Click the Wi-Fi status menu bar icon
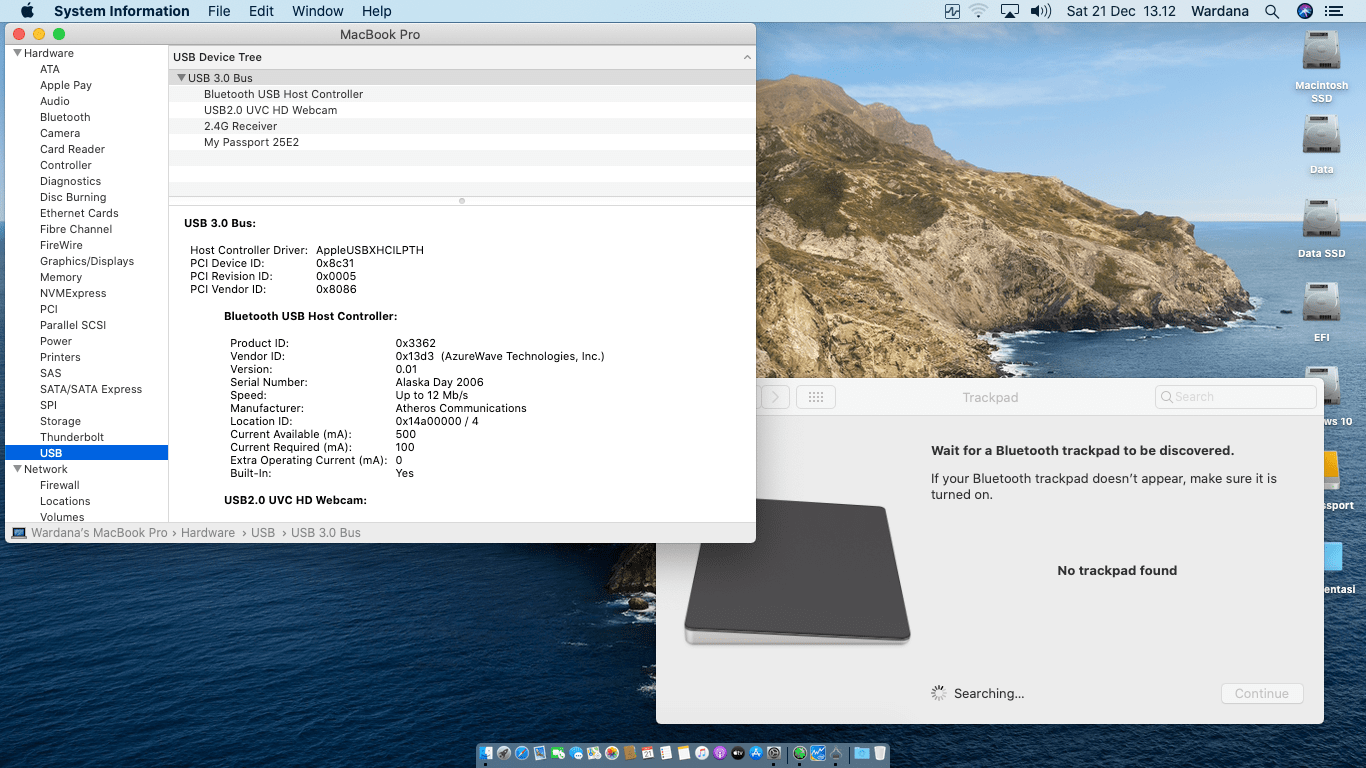The width and height of the screenshot is (1366, 768). pyautogui.click(x=978, y=11)
